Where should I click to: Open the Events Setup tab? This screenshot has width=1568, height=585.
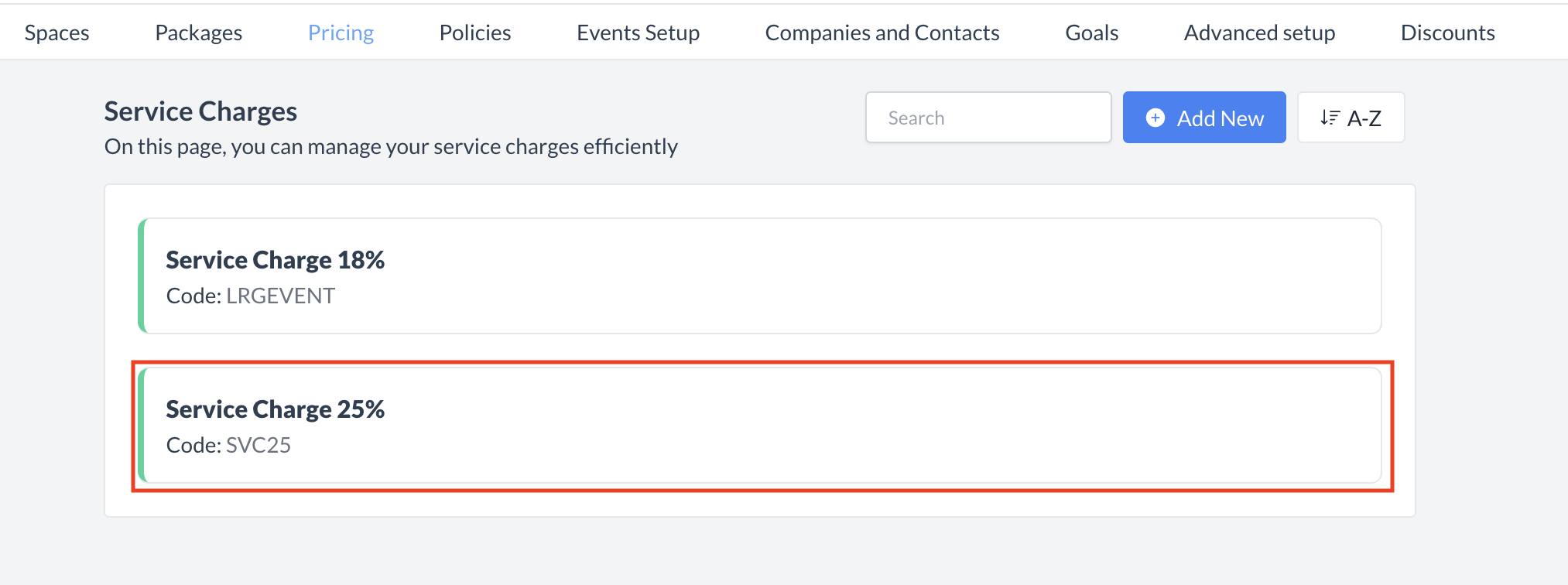point(637,32)
